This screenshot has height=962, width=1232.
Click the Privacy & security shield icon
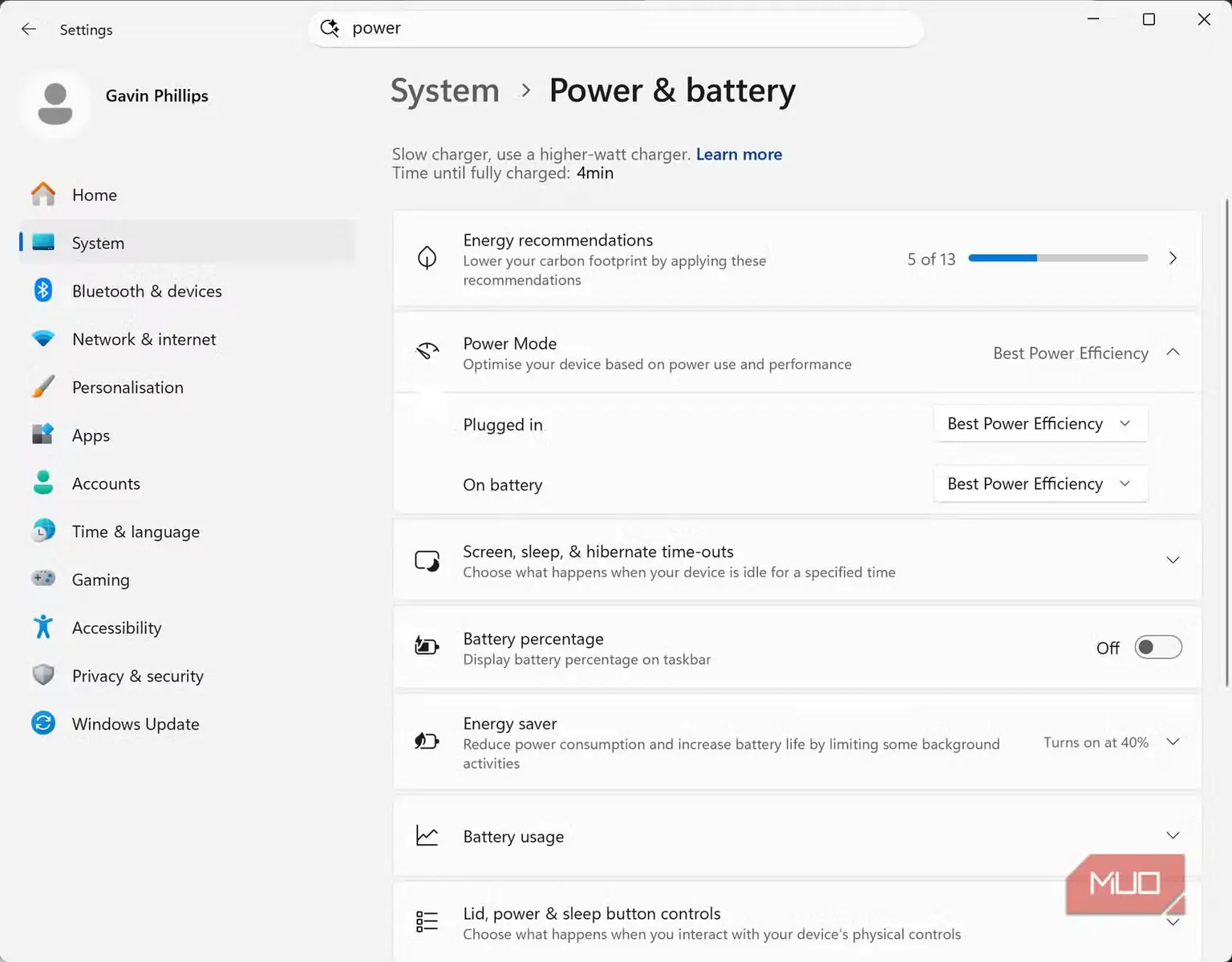[43, 675]
